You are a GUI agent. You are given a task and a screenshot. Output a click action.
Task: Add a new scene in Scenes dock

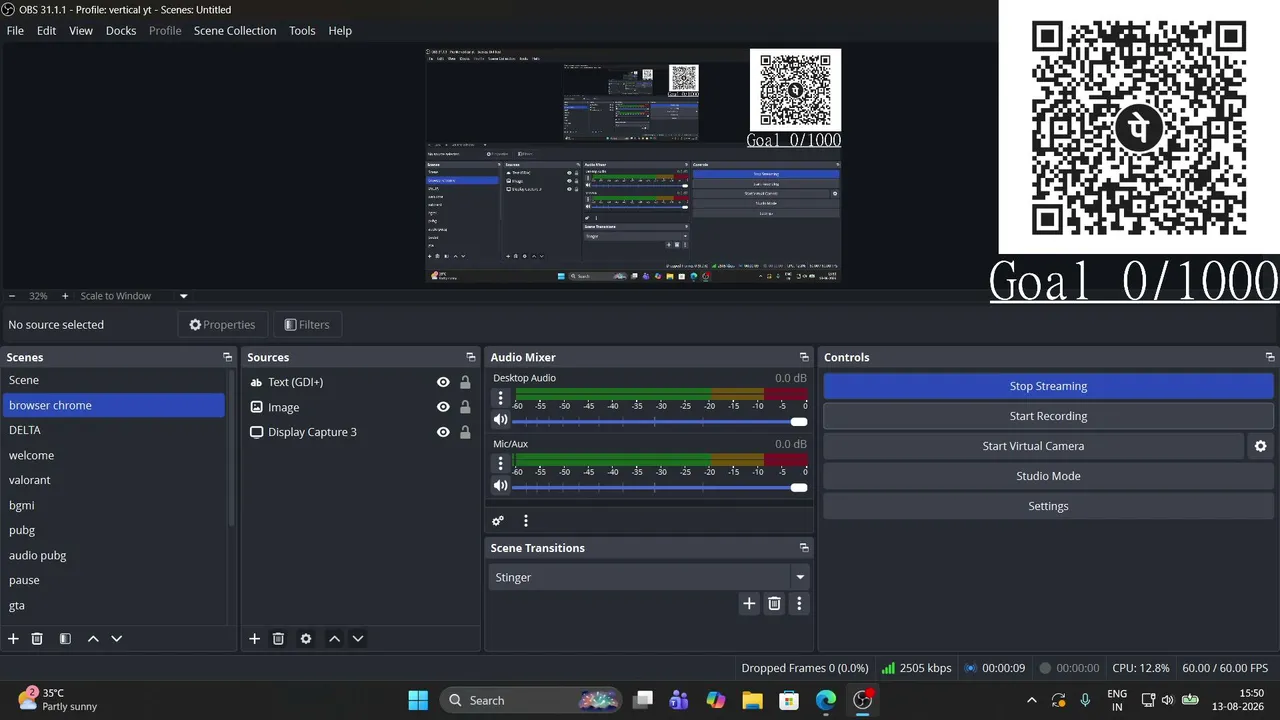[x=13, y=639]
